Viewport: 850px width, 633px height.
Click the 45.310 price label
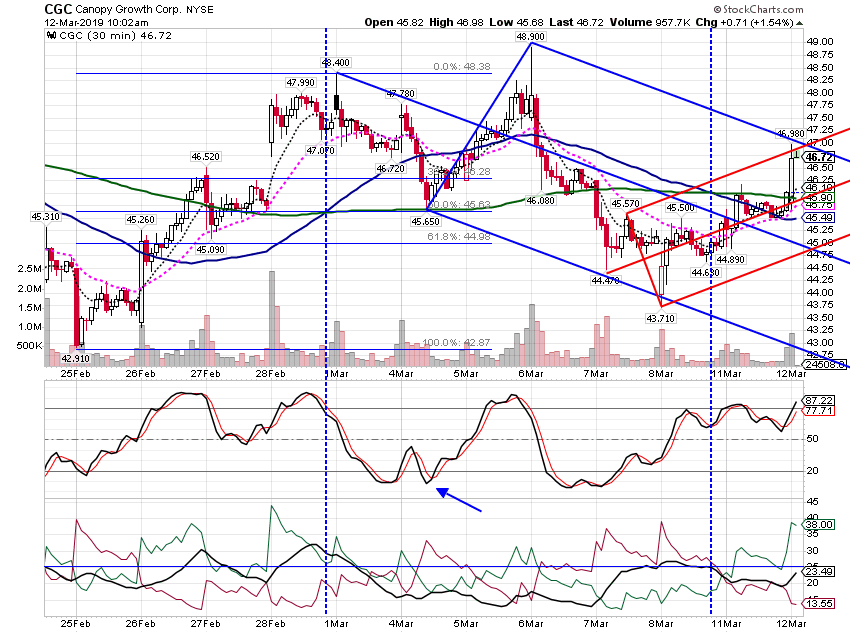coord(46,217)
